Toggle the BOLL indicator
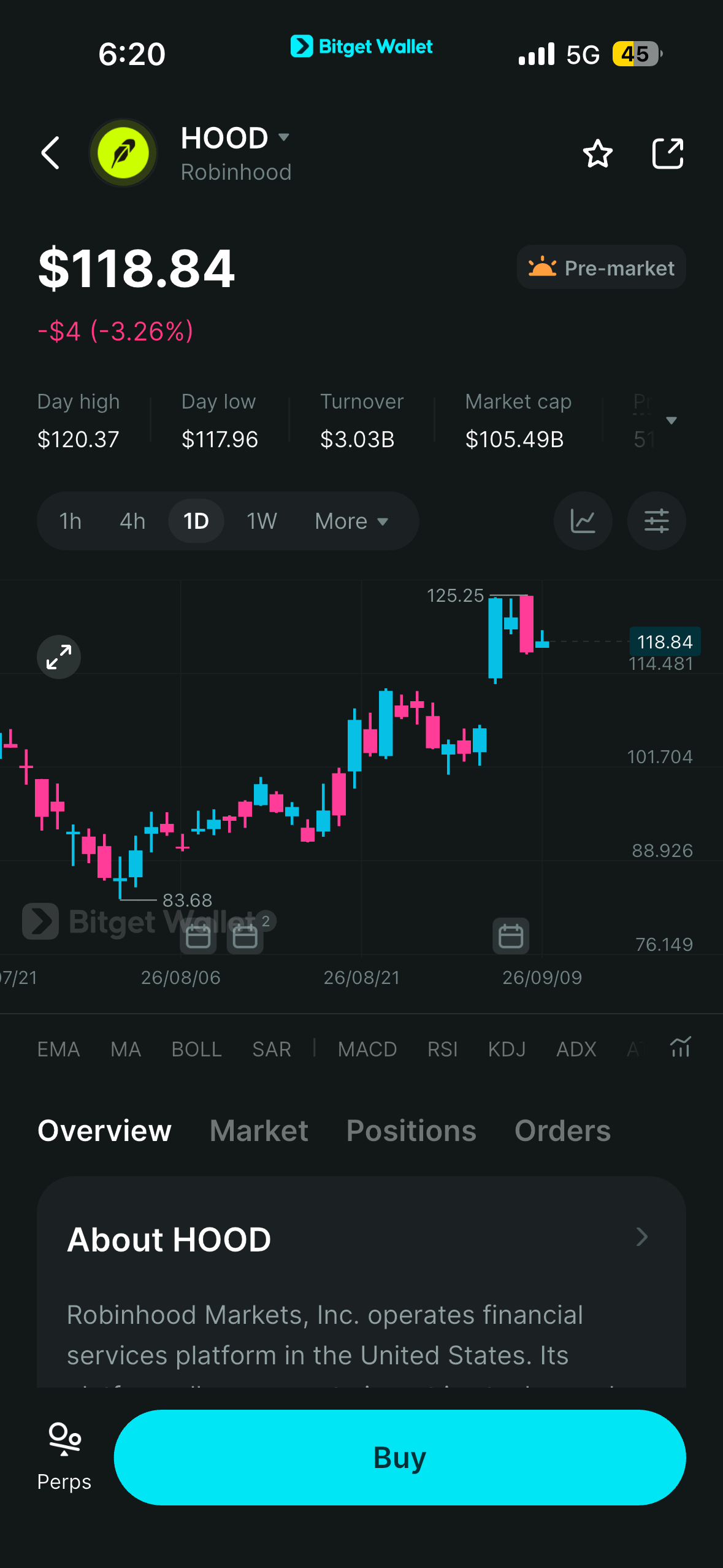This screenshot has height=1568, width=723. click(x=197, y=1049)
